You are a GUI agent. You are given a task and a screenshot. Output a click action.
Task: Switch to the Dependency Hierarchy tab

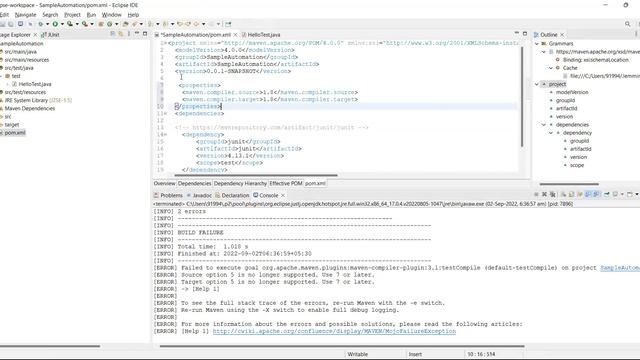pos(240,184)
